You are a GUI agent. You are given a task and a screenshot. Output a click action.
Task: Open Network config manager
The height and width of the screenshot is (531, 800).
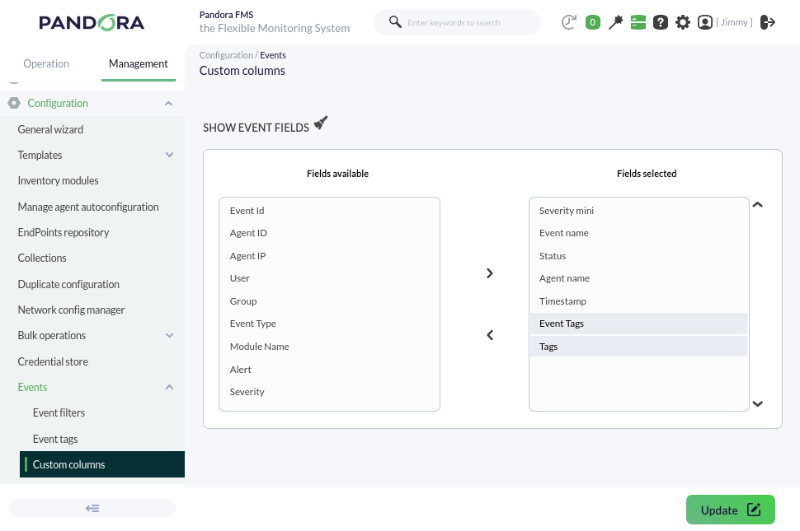[x=71, y=310]
